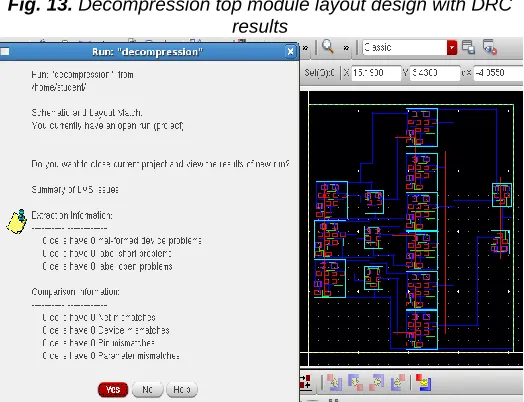Close the Run "decompression" dialog
The height and width of the screenshot is (402, 524).
tap(290, 51)
